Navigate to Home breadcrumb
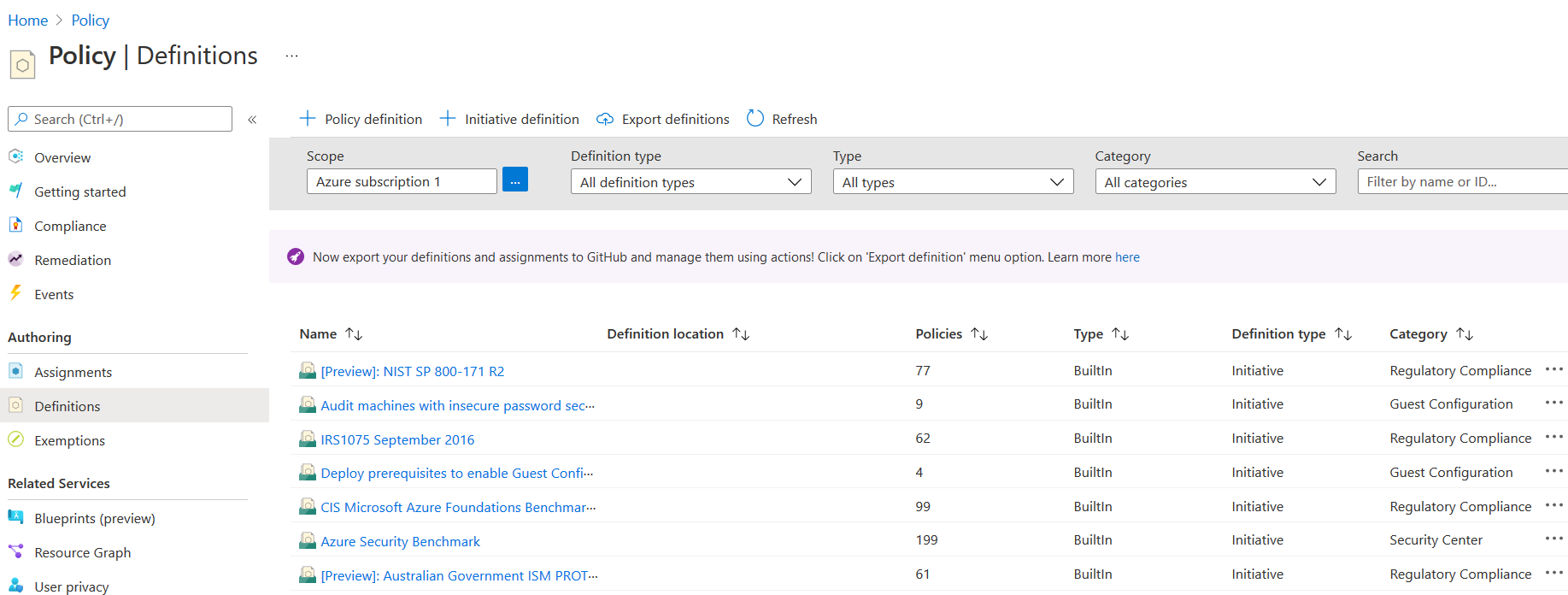 coord(27,21)
